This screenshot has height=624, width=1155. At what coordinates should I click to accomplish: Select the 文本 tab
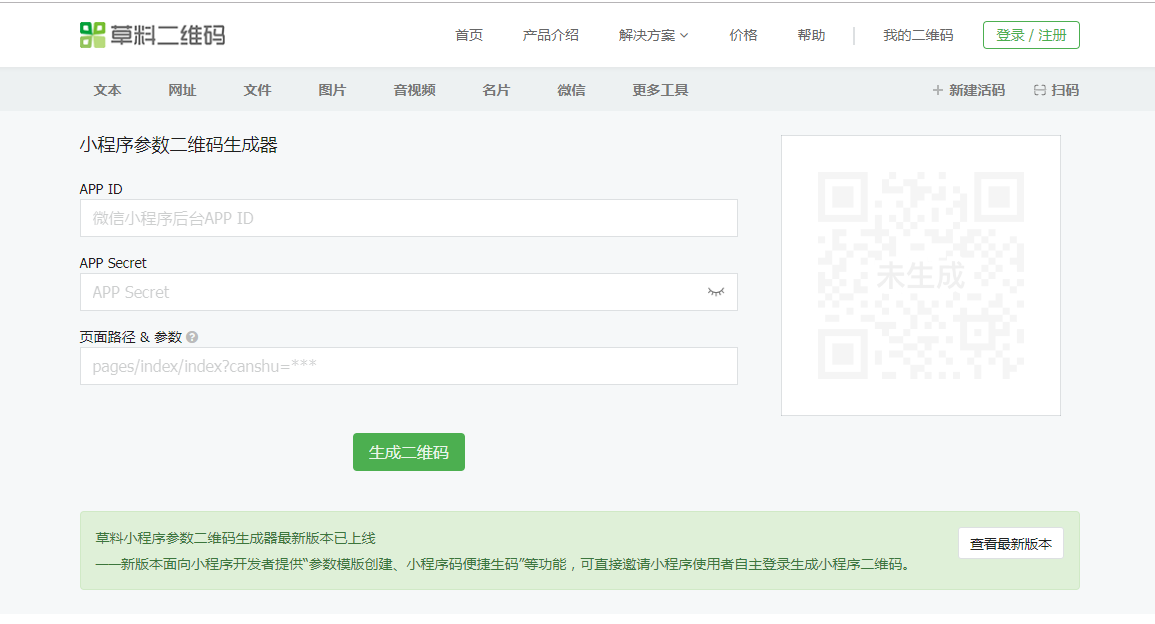(108, 90)
